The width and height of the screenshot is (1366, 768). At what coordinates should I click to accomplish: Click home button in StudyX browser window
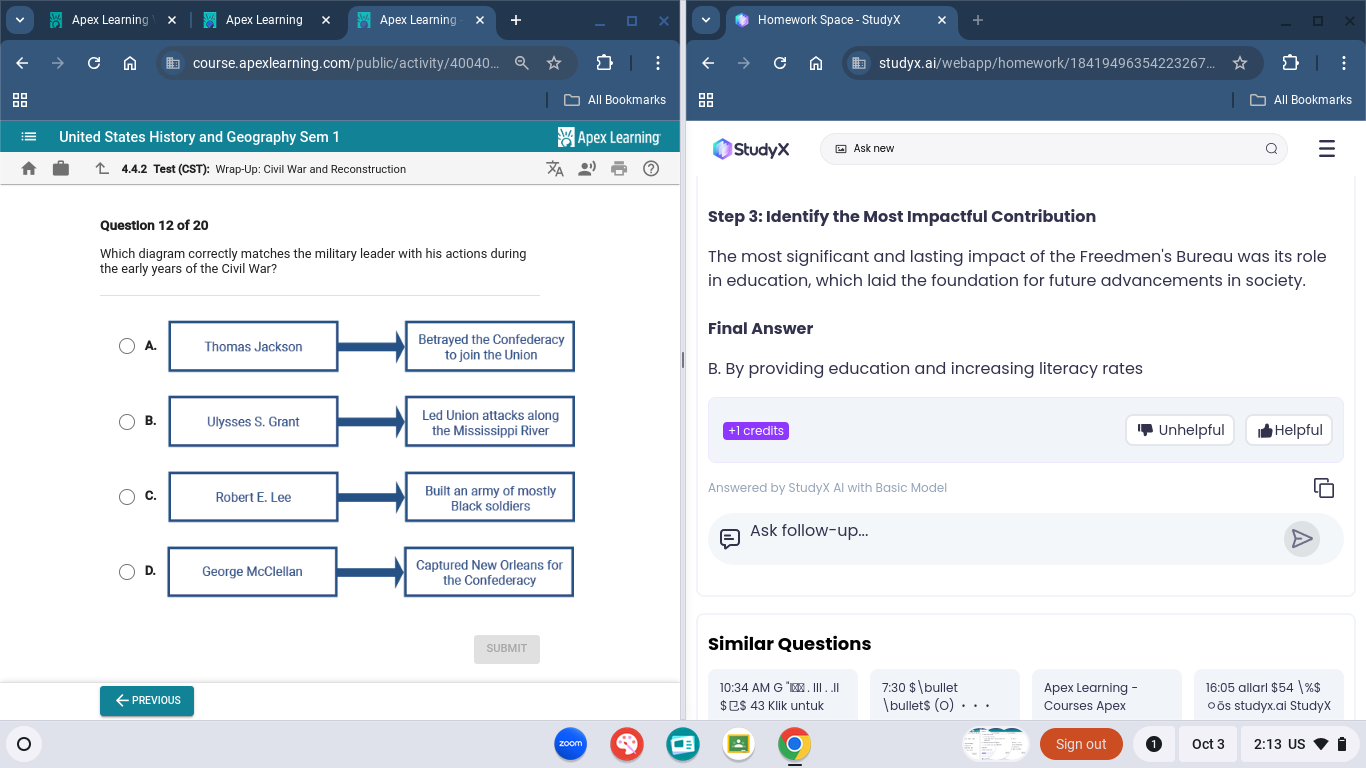(x=816, y=63)
